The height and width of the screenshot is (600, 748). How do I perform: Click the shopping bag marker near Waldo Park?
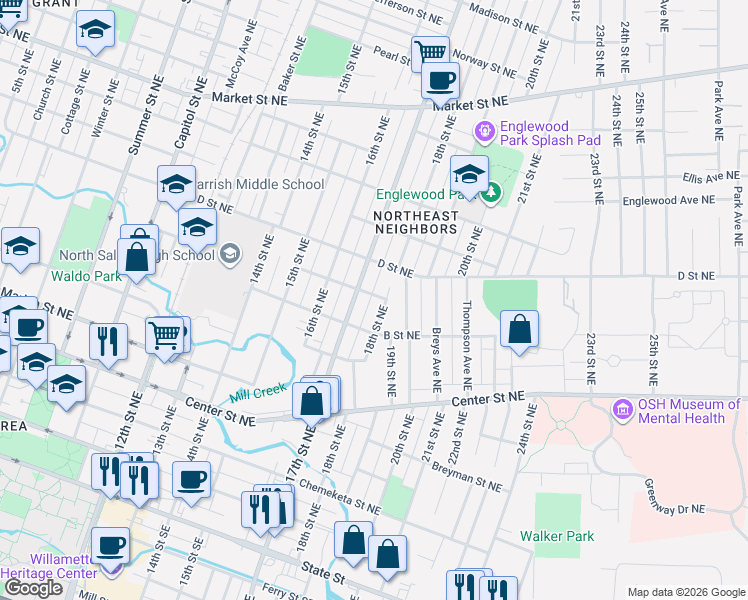coord(136,258)
